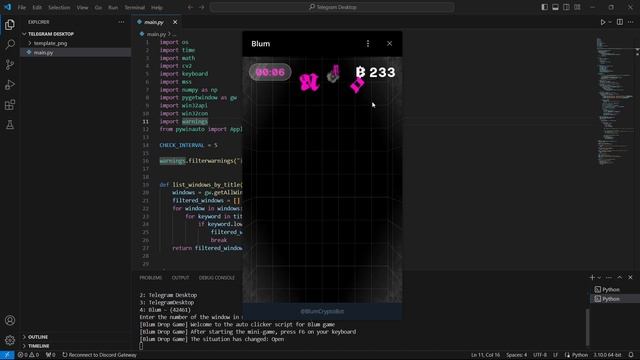640x360 pixels.
Task: Run the Python file with play icon
Action: pyautogui.click(x=603, y=22)
